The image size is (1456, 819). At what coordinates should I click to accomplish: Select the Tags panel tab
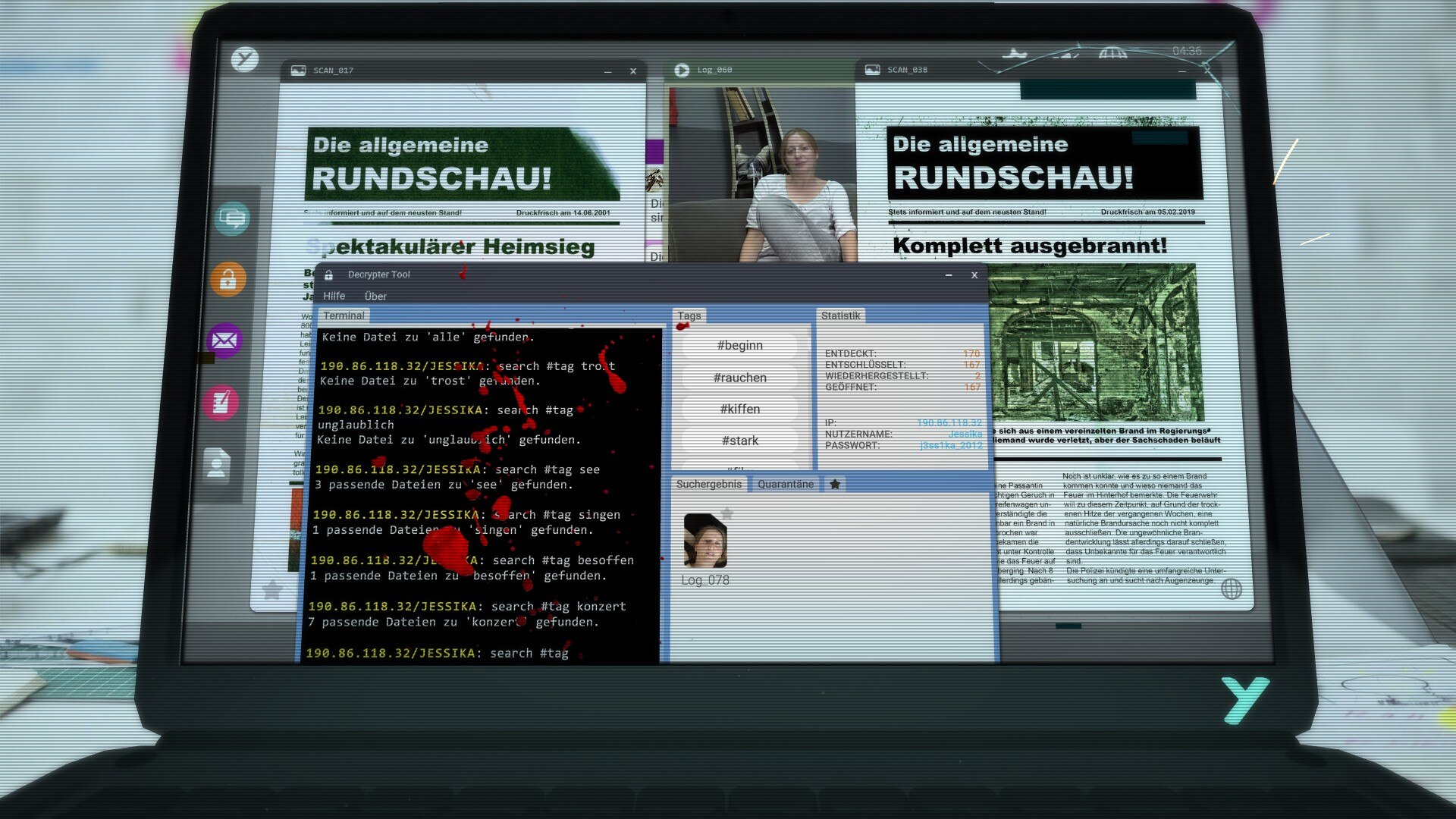click(689, 315)
